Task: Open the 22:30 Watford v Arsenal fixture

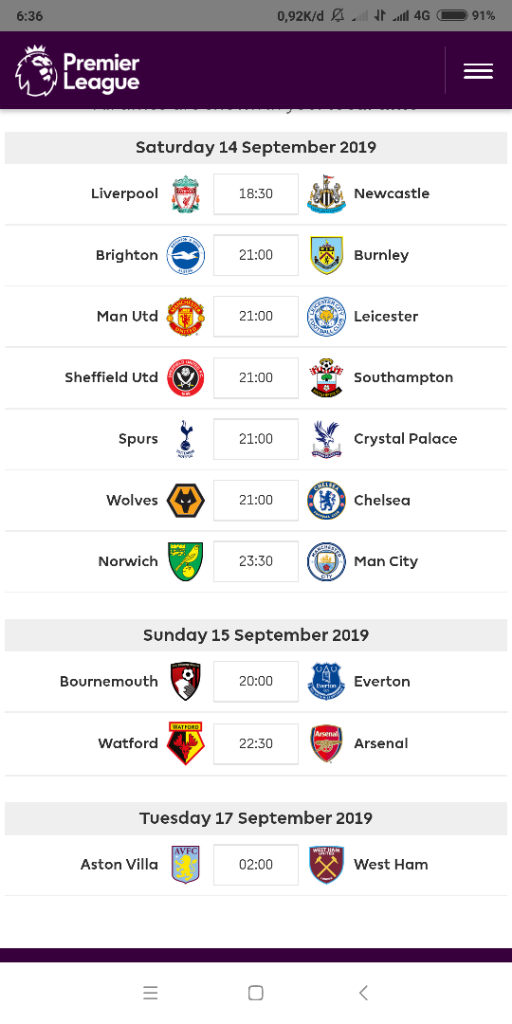Action: point(256,744)
